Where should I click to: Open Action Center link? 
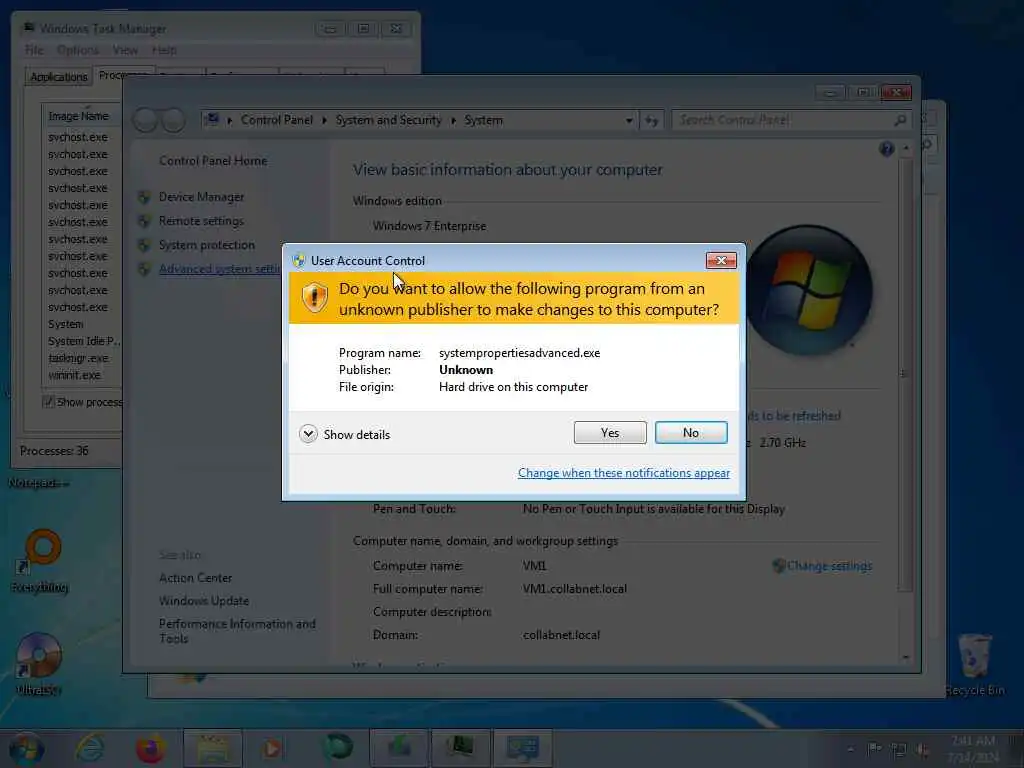(195, 578)
